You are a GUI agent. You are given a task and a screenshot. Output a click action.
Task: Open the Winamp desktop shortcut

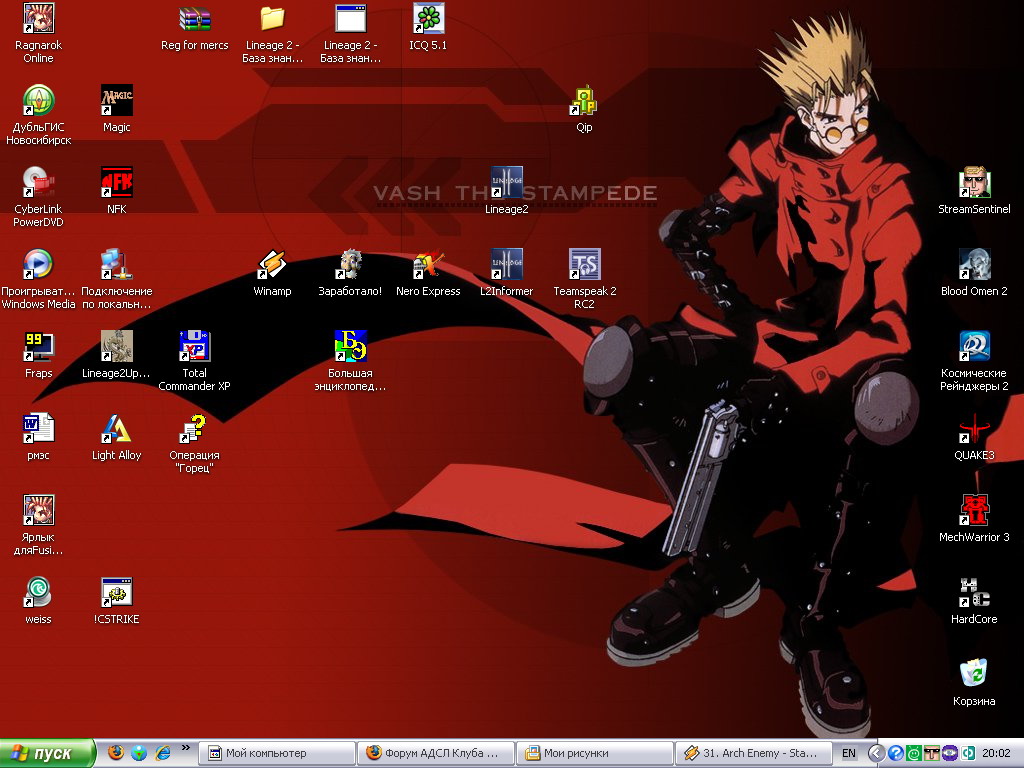pyautogui.click(x=272, y=265)
